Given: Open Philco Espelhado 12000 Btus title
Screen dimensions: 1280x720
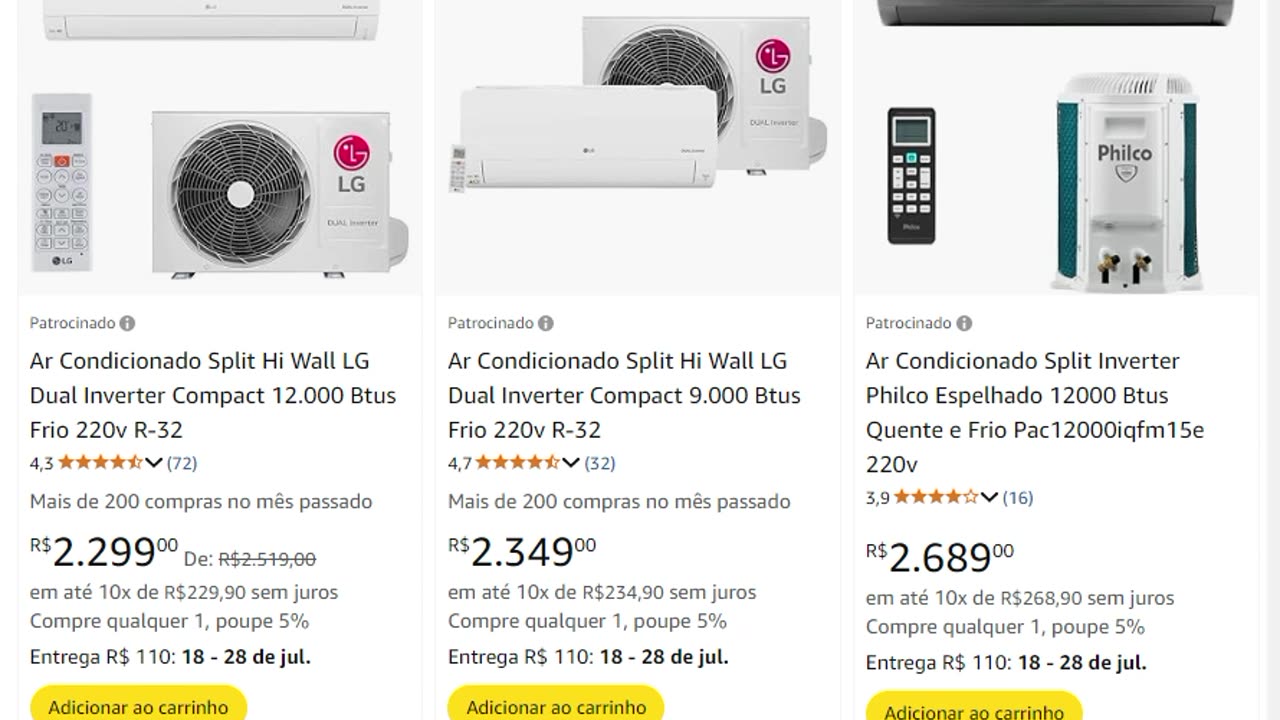Looking at the screenshot, I should pyautogui.click(x=1034, y=412).
